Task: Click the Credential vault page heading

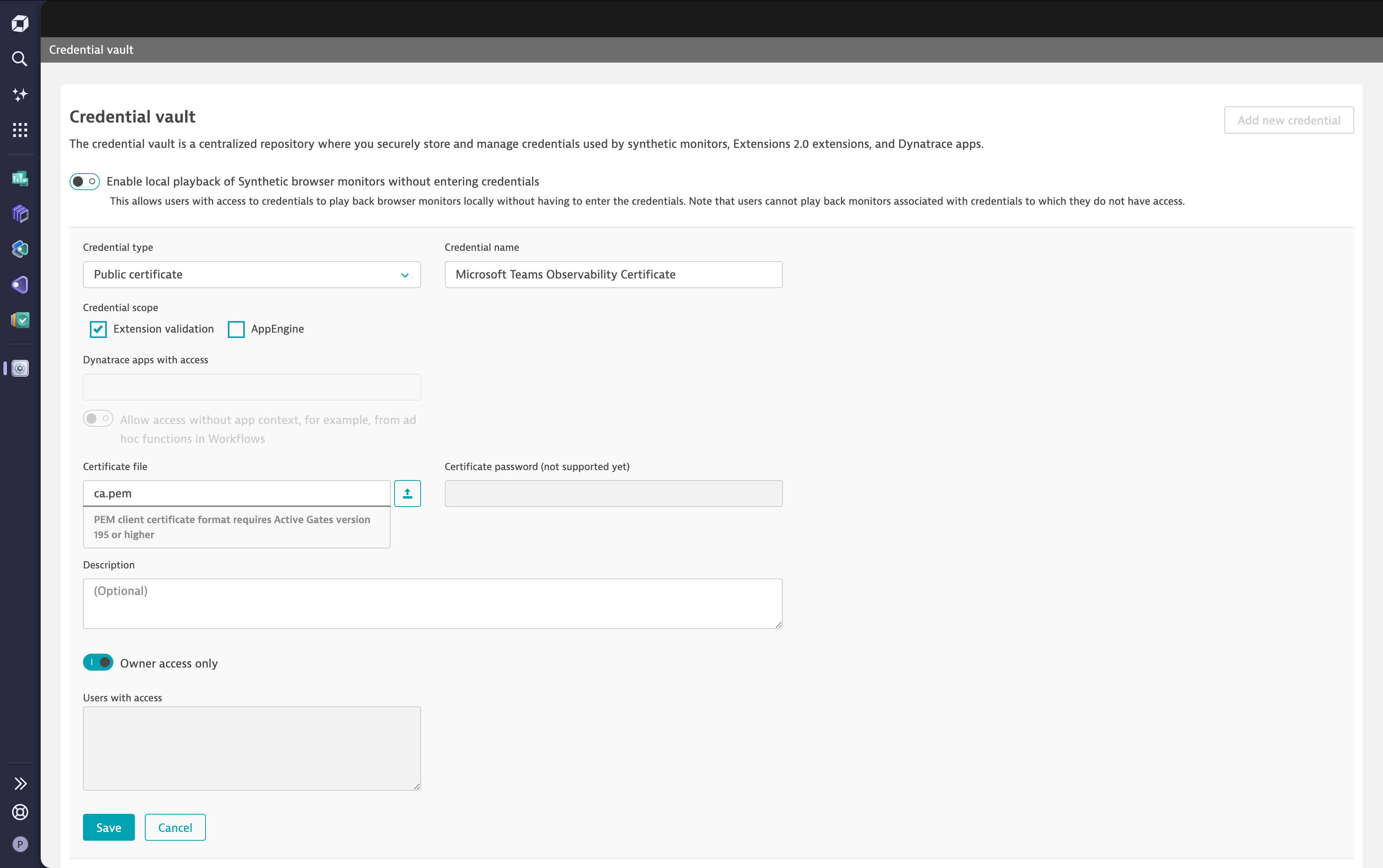Action: 133,116
